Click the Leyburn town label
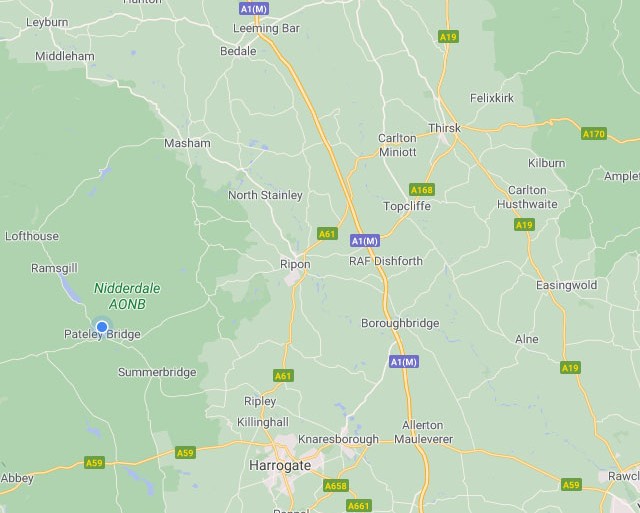Viewport: 640px width, 513px height. [x=47, y=22]
